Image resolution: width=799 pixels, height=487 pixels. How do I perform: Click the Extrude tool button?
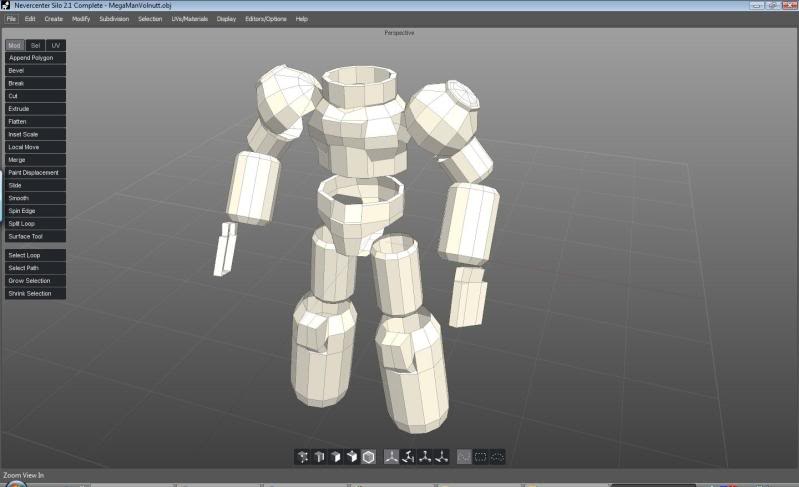click(x=35, y=109)
